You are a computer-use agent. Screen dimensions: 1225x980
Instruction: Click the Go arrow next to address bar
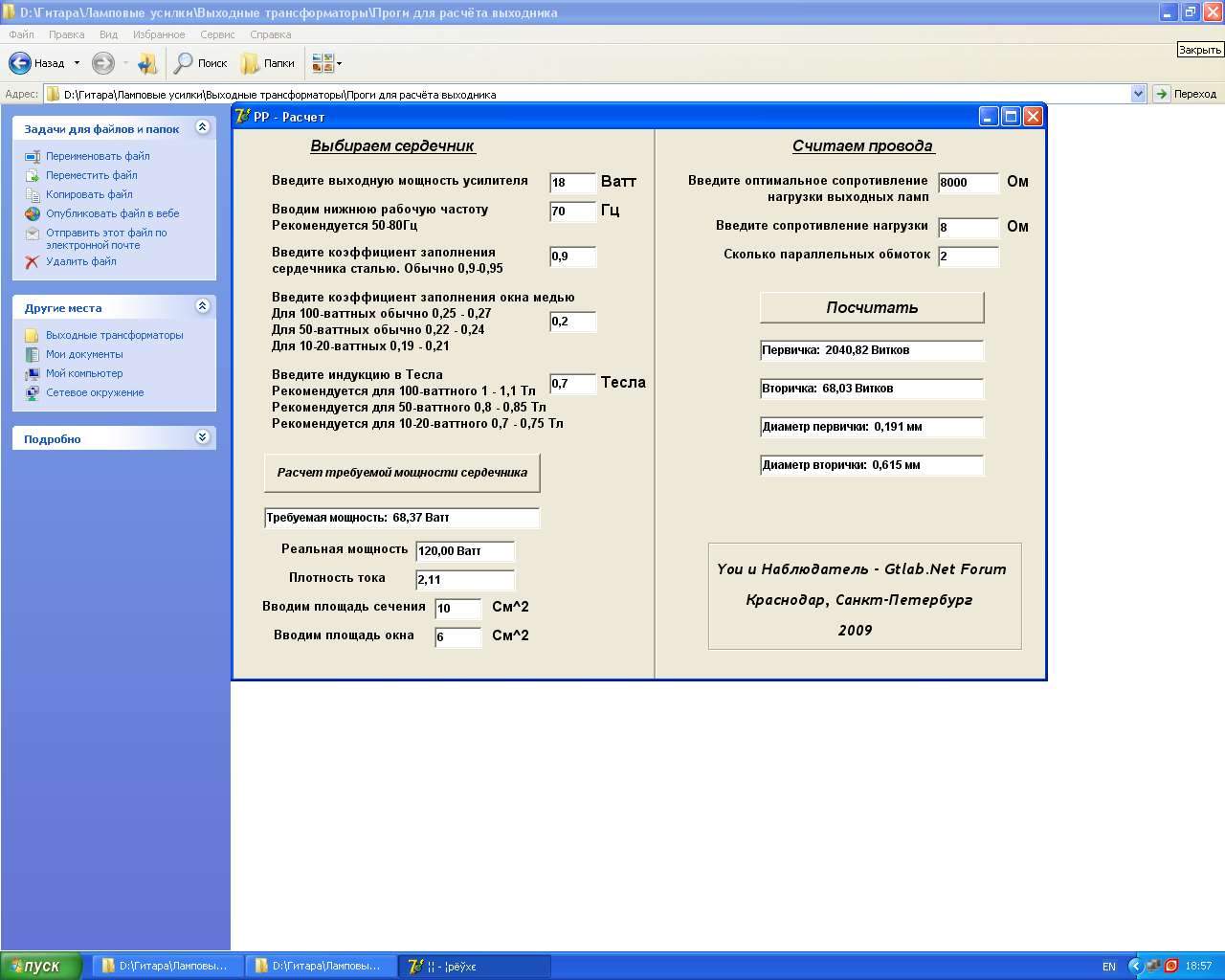pos(1161,94)
